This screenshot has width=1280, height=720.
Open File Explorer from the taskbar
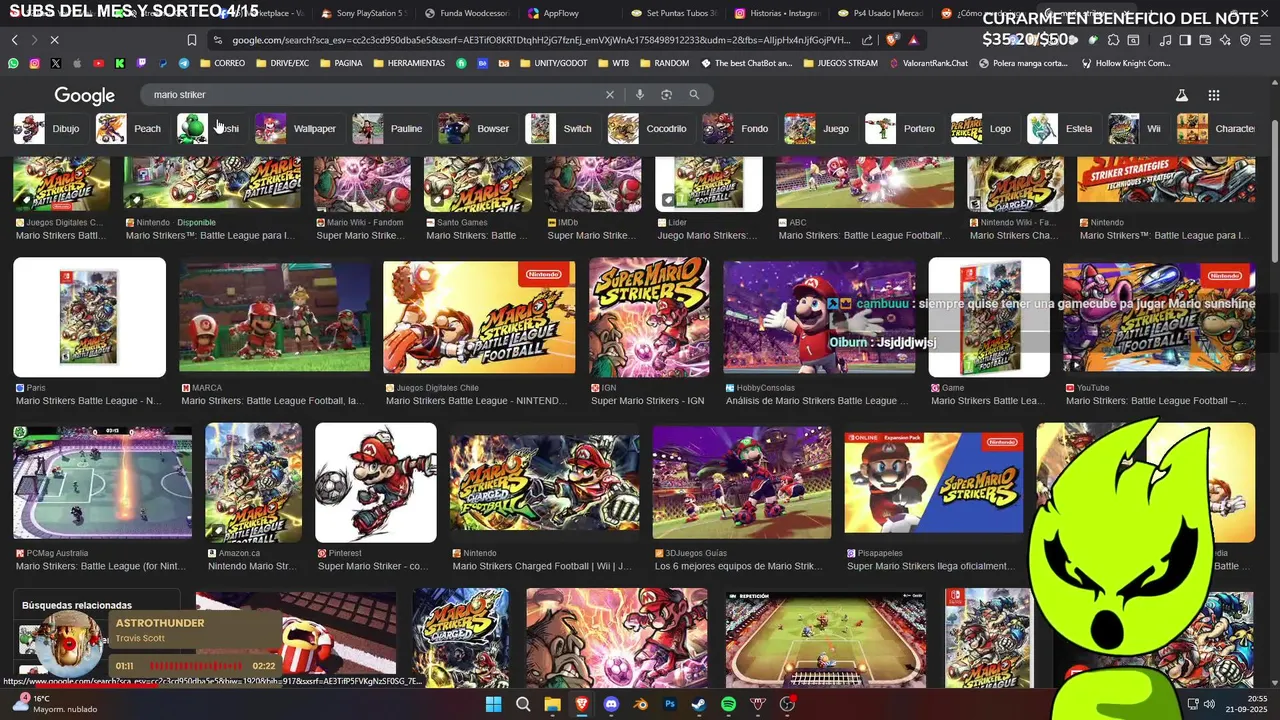[x=552, y=704]
